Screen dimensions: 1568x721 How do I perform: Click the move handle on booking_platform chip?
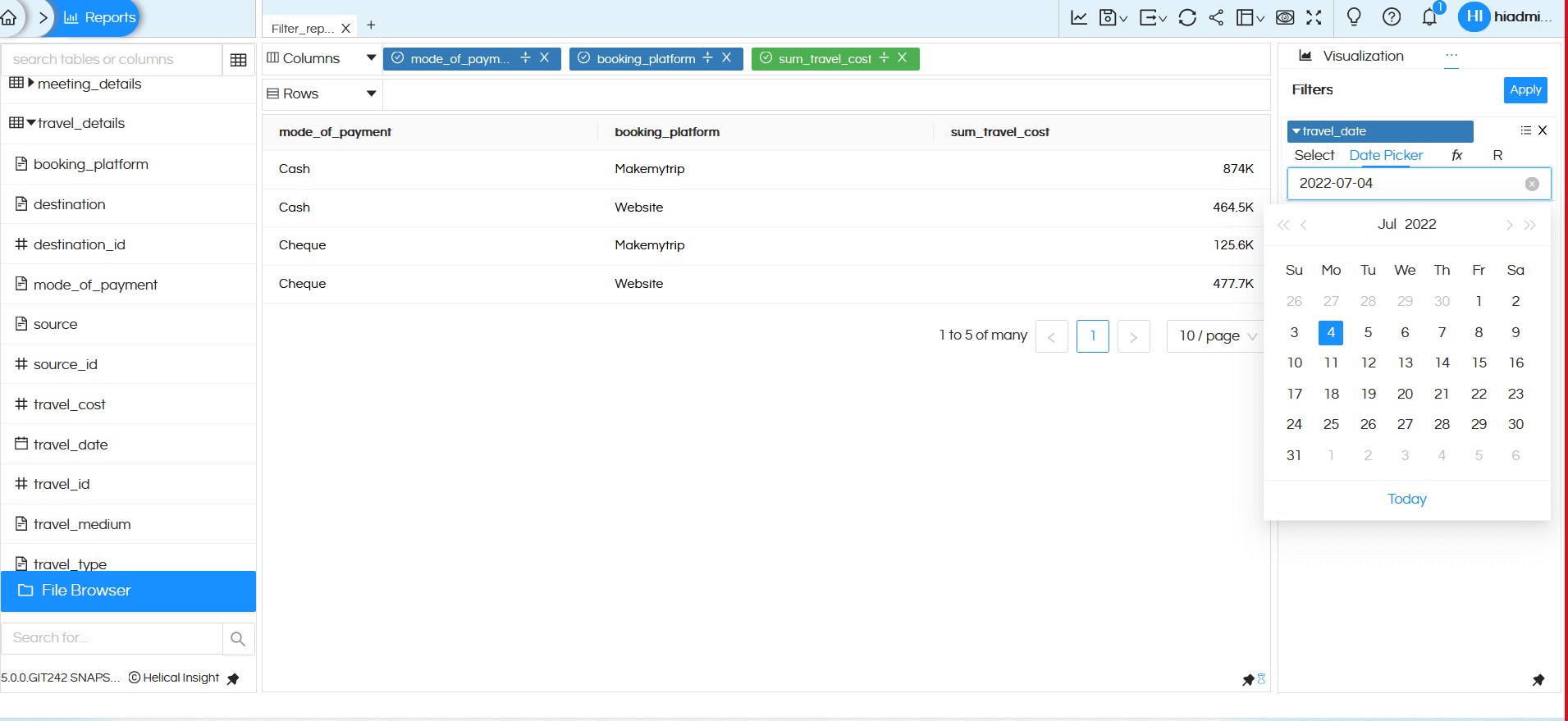click(707, 58)
